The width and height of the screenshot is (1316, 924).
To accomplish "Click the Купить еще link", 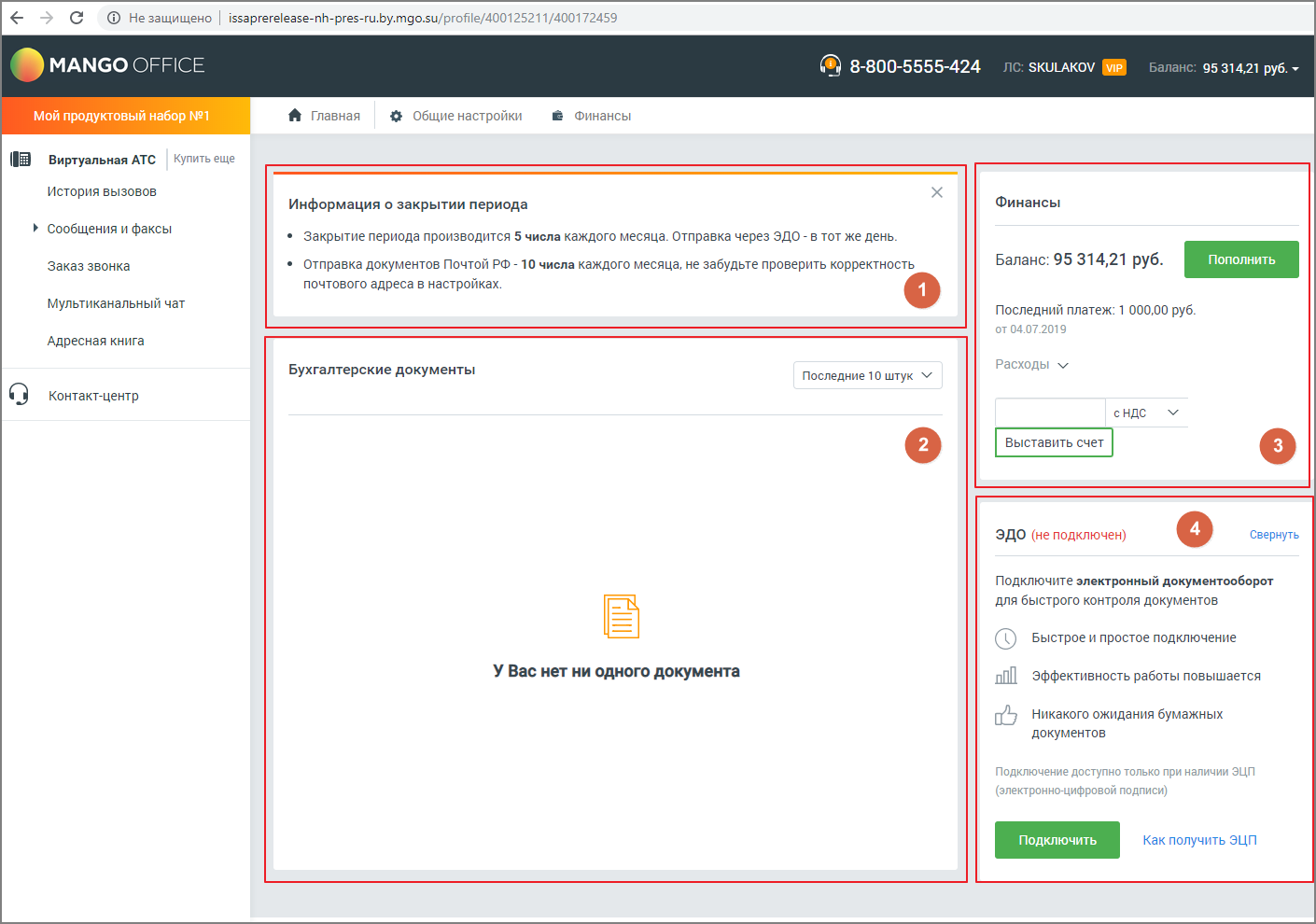I will tap(204, 159).
